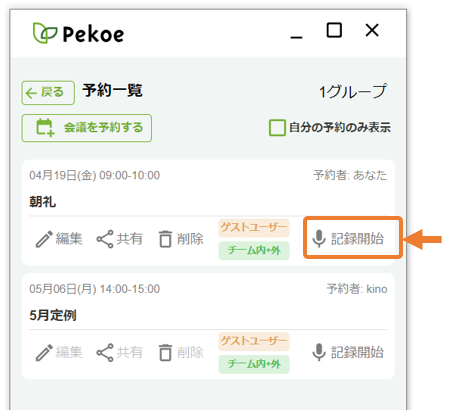
Task: Enable 自分の予約のみ表示 checkbox
Action: [x=277, y=128]
